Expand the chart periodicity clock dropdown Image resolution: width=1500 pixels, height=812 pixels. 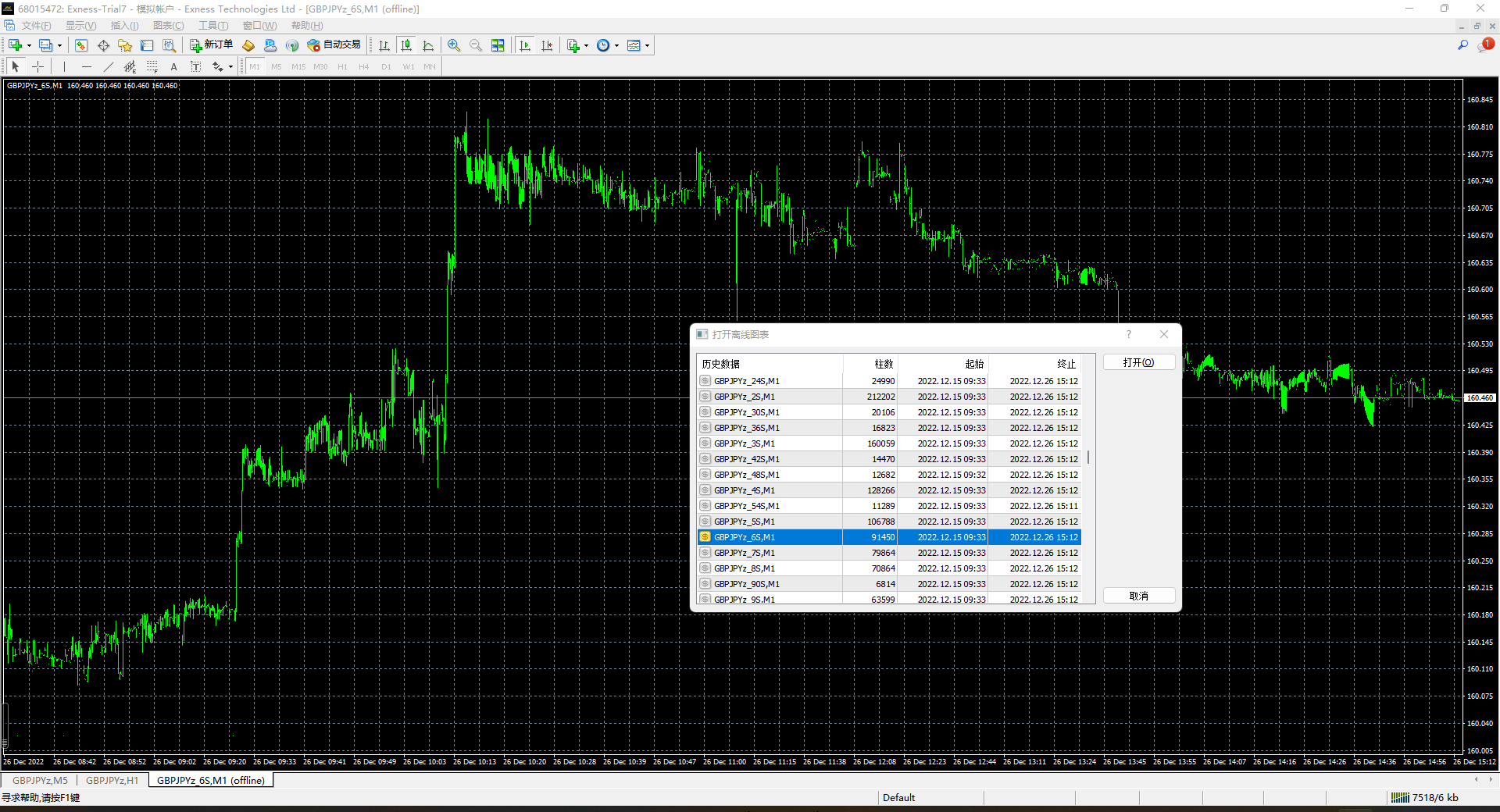point(616,45)
